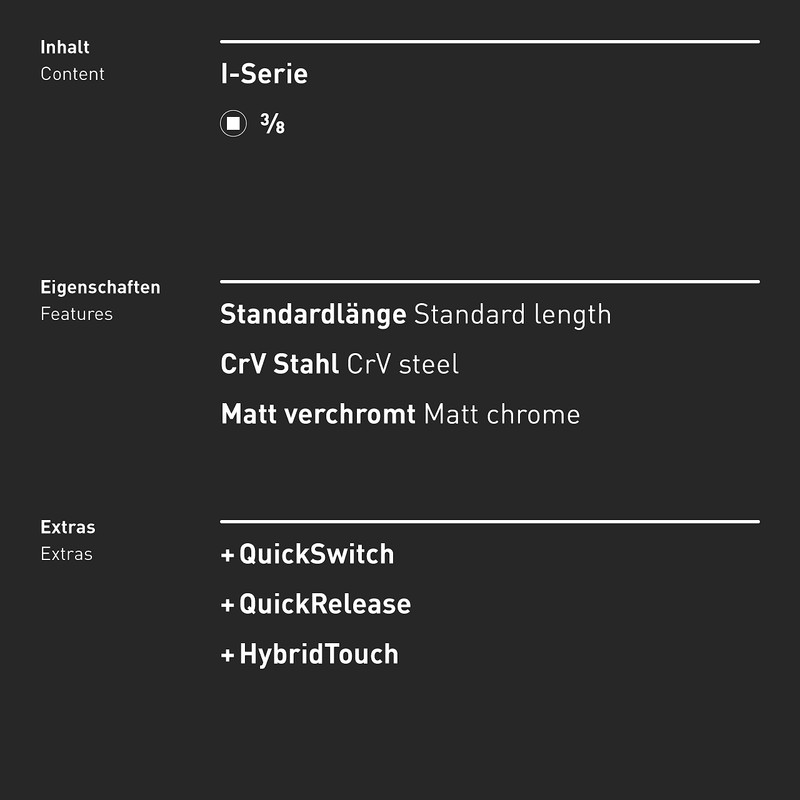Choose the HybridTouch extra
The height and width of the screenshot is (800, 800).
[318, 655]
